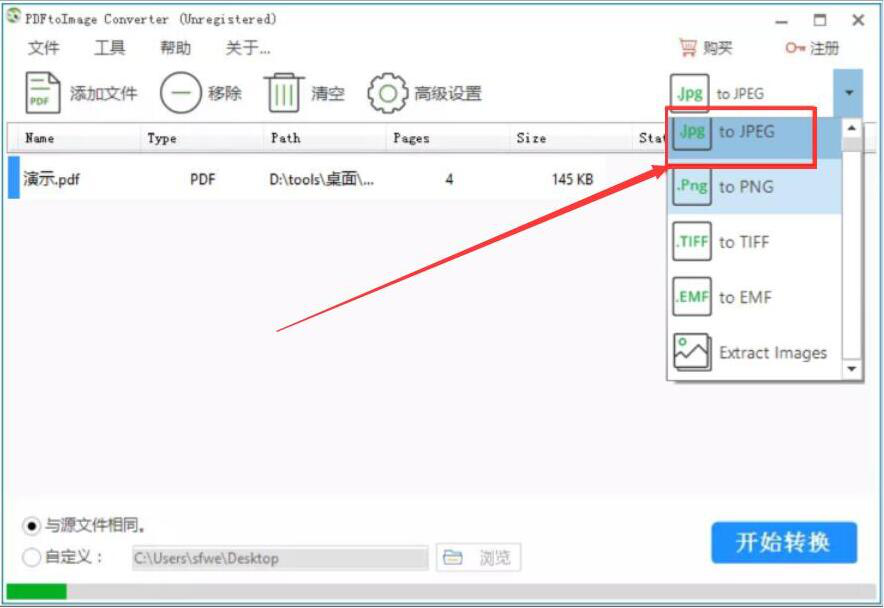The width and height of the screenshot is (884, 608).
Task: Click the key register icon
Action: [x=795, y=48]
